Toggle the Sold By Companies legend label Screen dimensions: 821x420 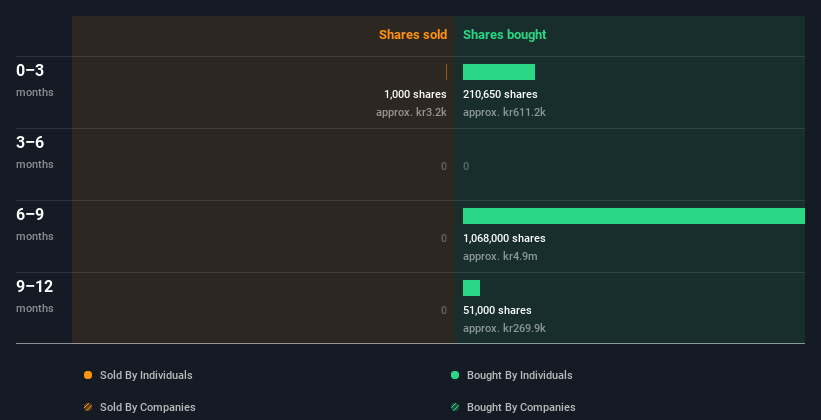click(146, 407)
